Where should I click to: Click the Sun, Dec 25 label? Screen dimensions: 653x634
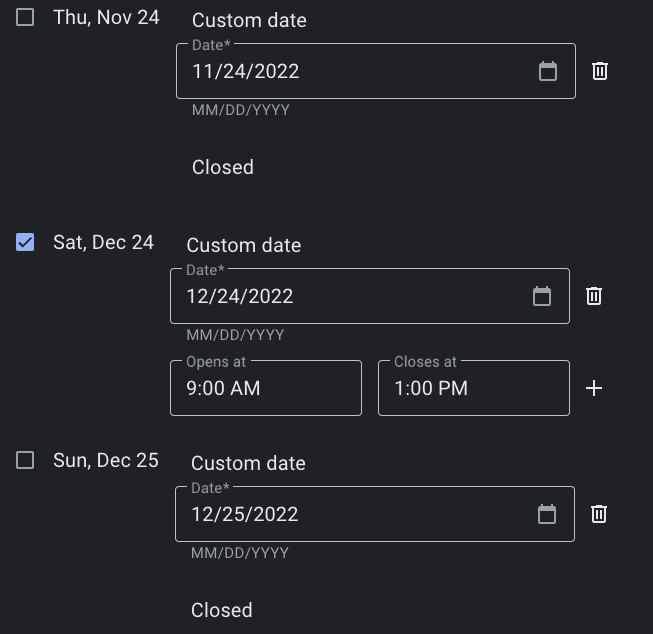[106, 460]
